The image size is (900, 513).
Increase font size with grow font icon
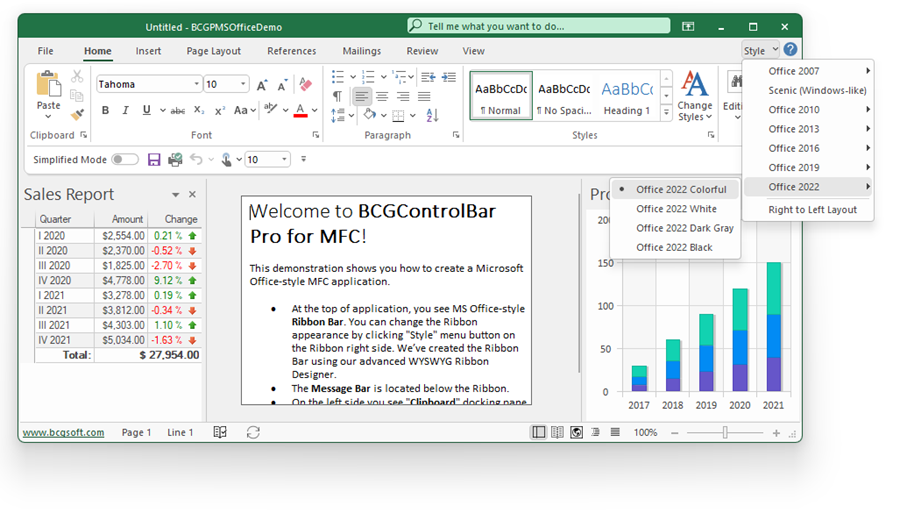(262, 86)
